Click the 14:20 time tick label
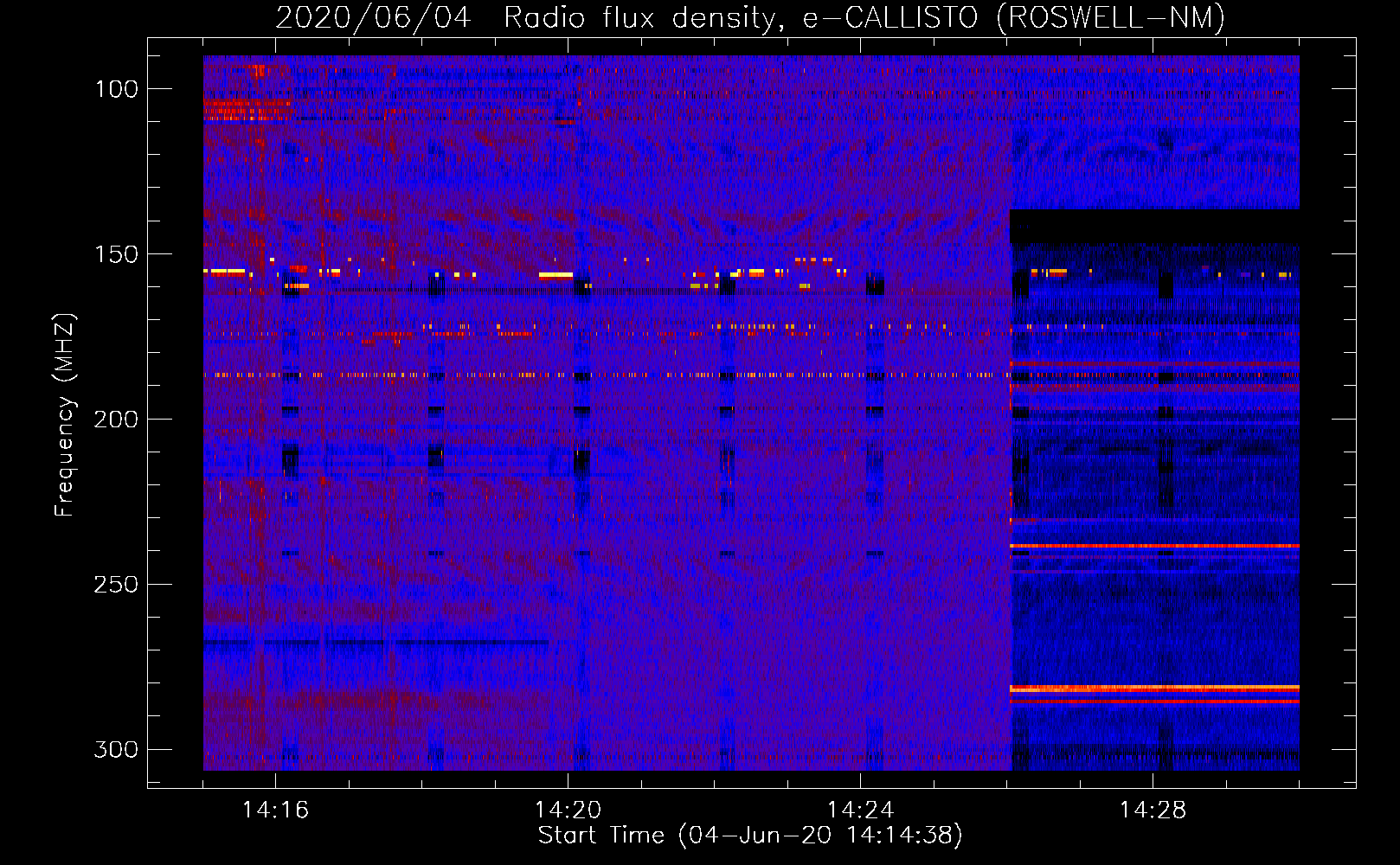The image size is (1400, 865). pyautogui.click(x=568, y=810)
